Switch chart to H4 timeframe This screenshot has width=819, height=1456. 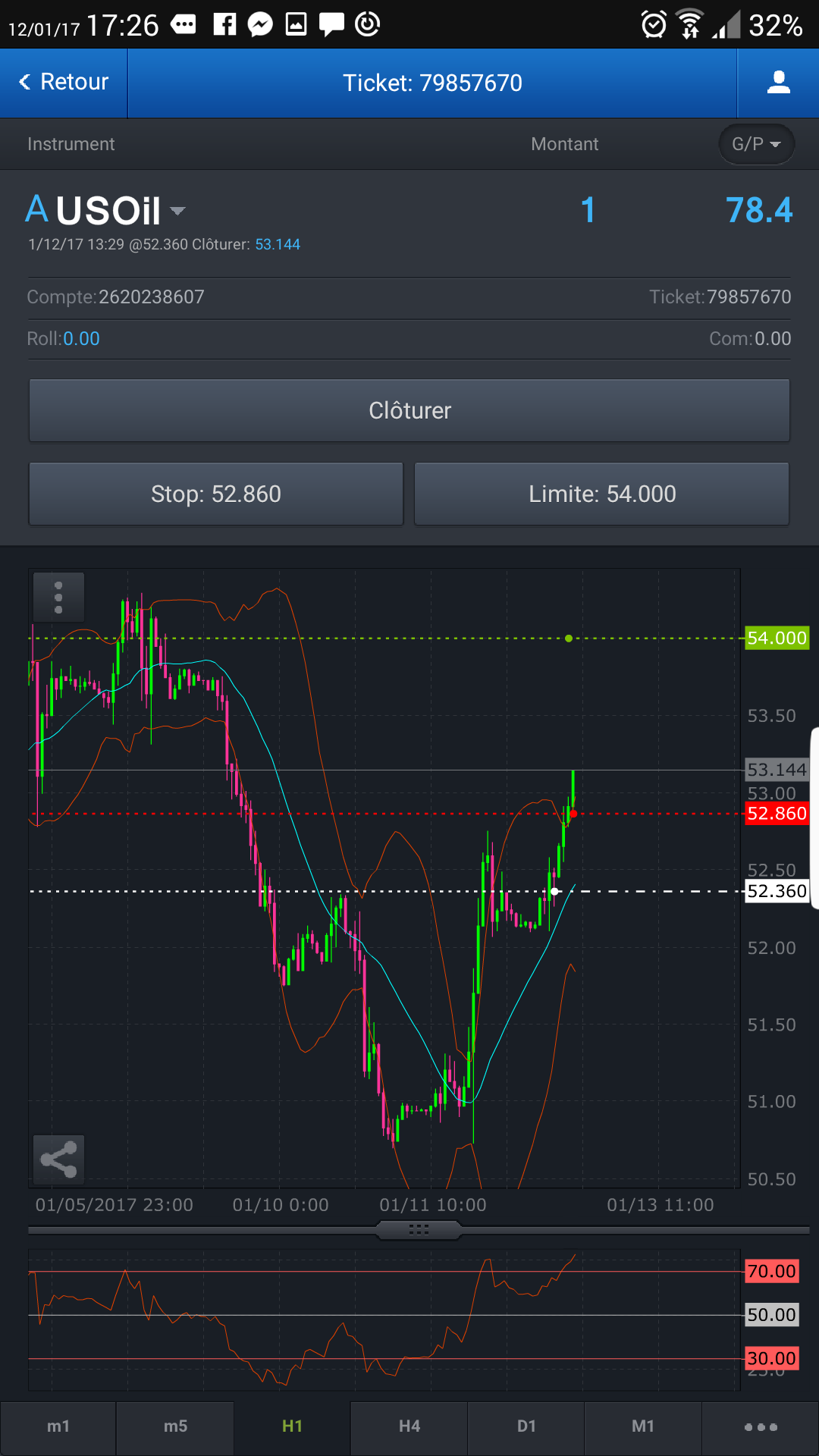click(x=409, y=1426)
